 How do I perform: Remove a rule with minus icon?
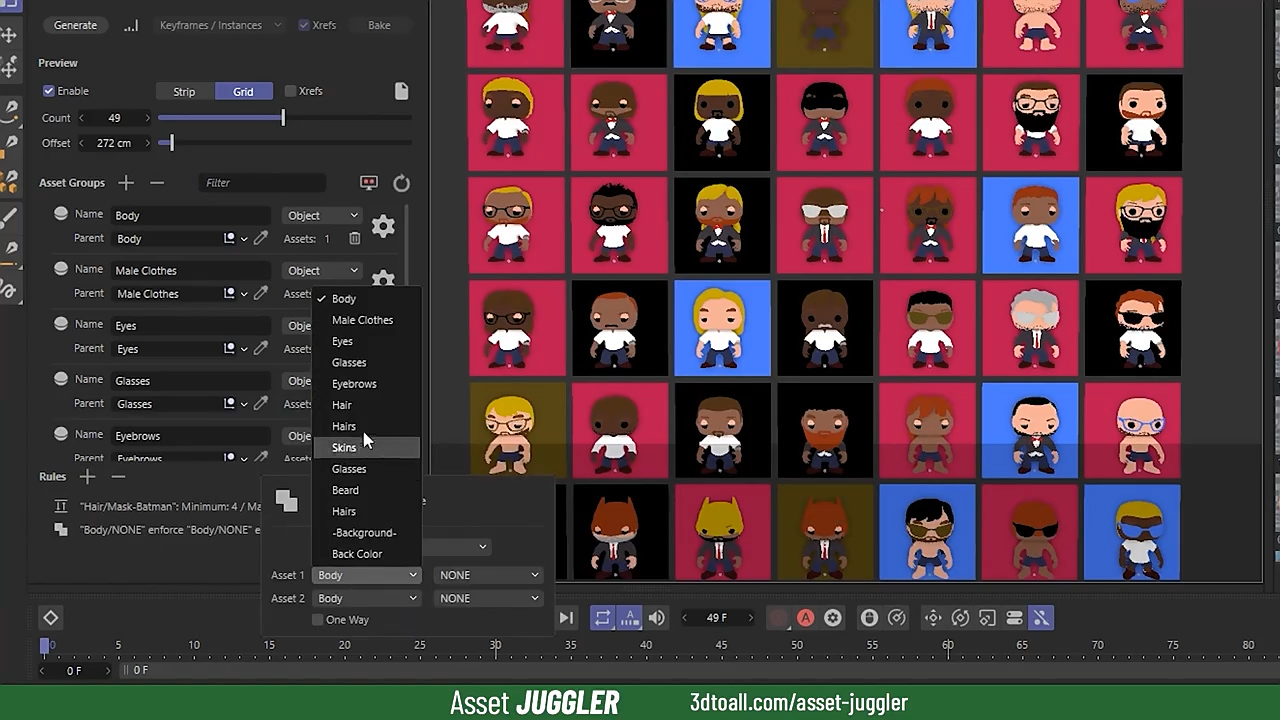[118, 477]
